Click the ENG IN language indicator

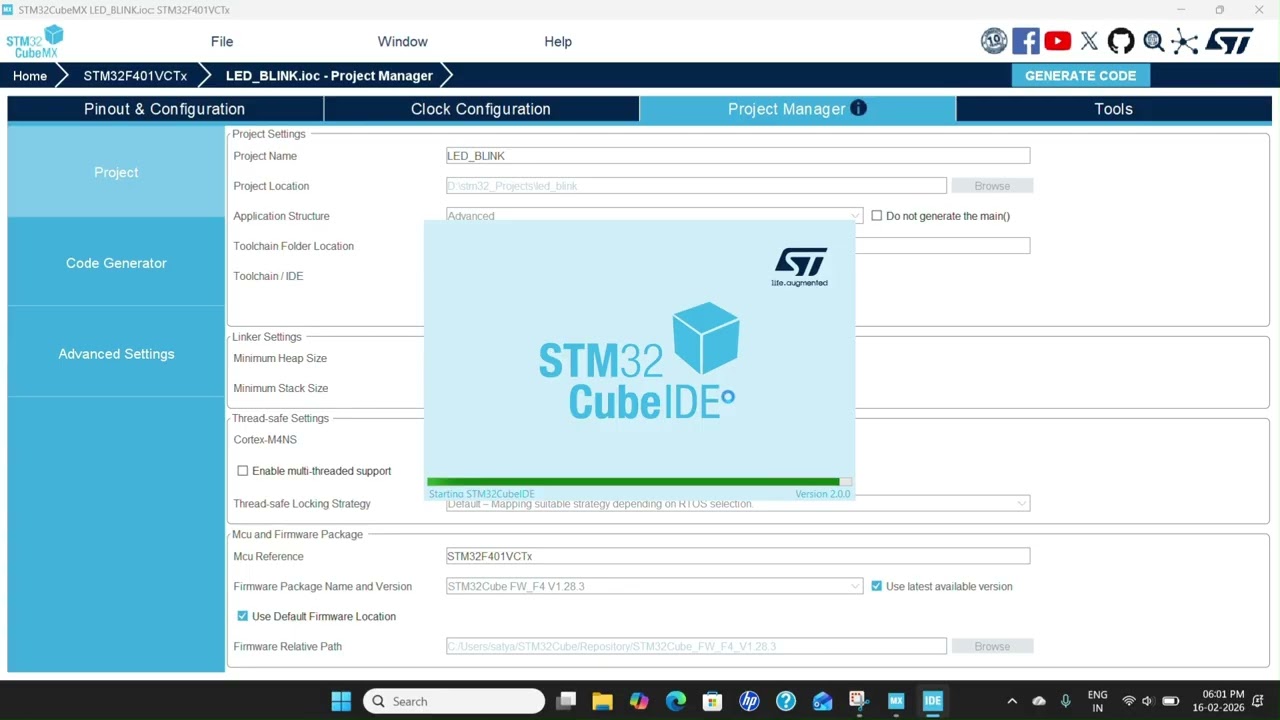(1097, 701)
